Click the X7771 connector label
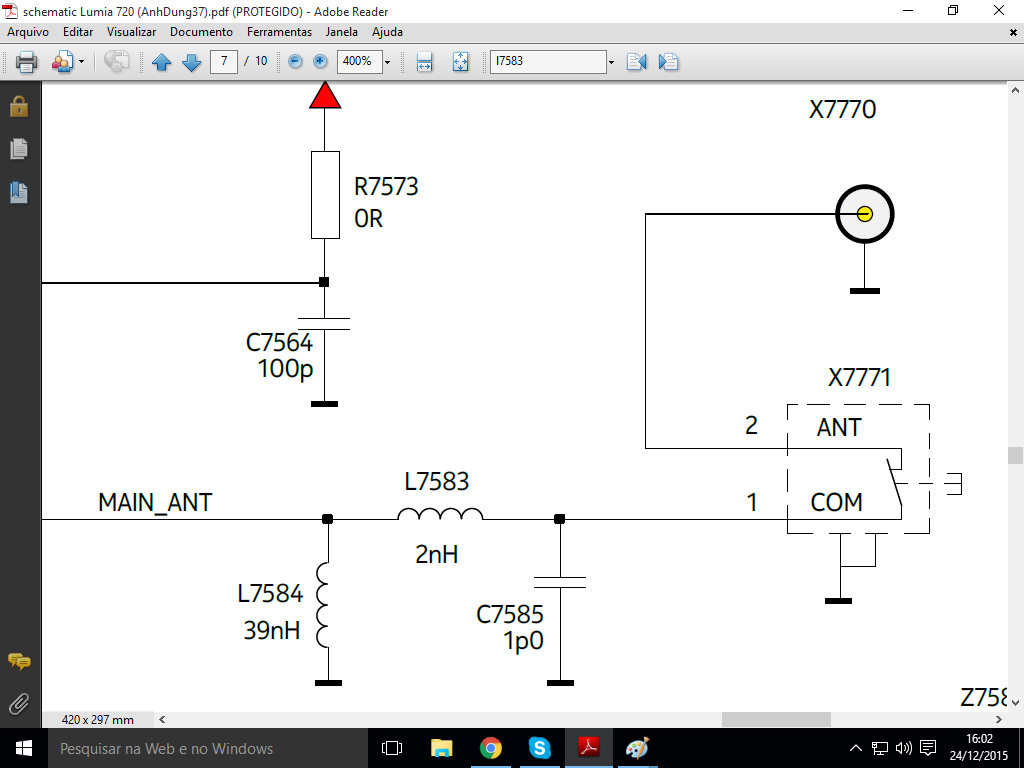This screenshot has height=768, width=1024. pyautogui.click(x=859, y=377)
